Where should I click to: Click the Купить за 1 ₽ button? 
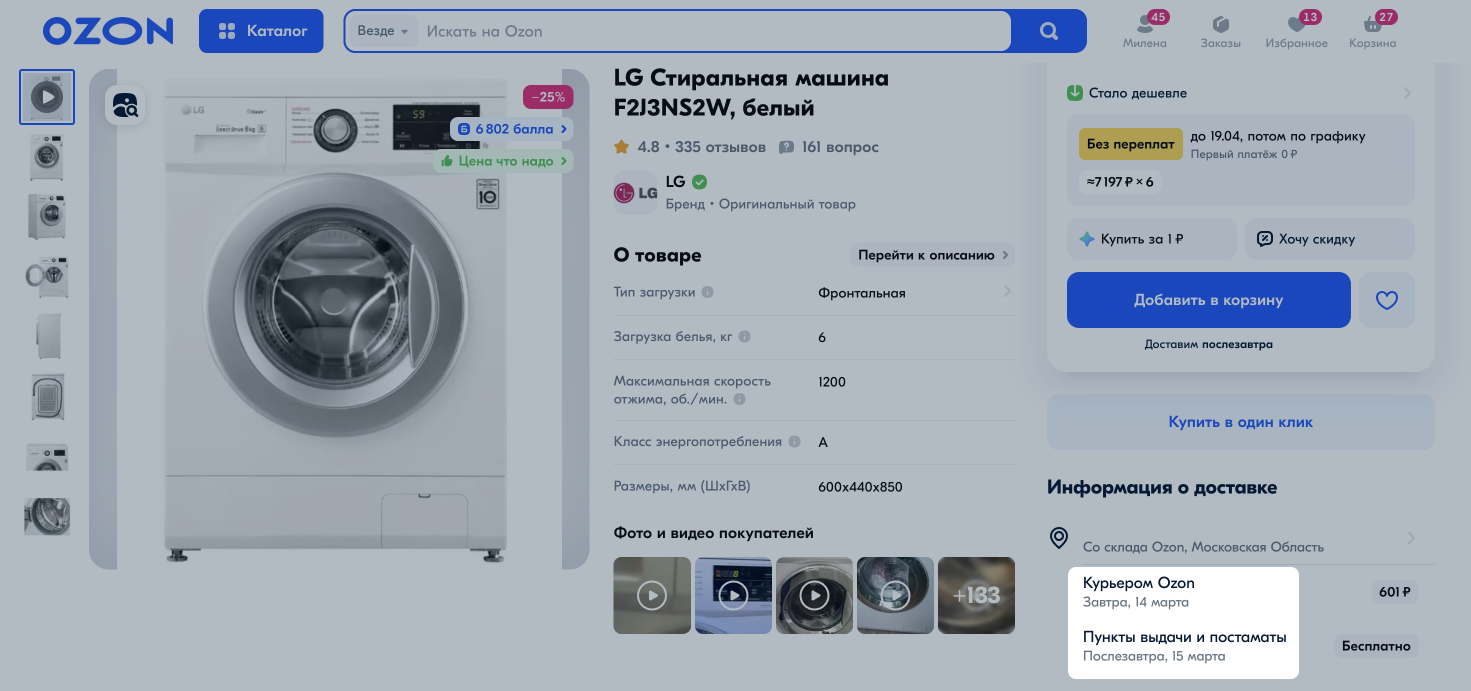[x=1152, y=239]
